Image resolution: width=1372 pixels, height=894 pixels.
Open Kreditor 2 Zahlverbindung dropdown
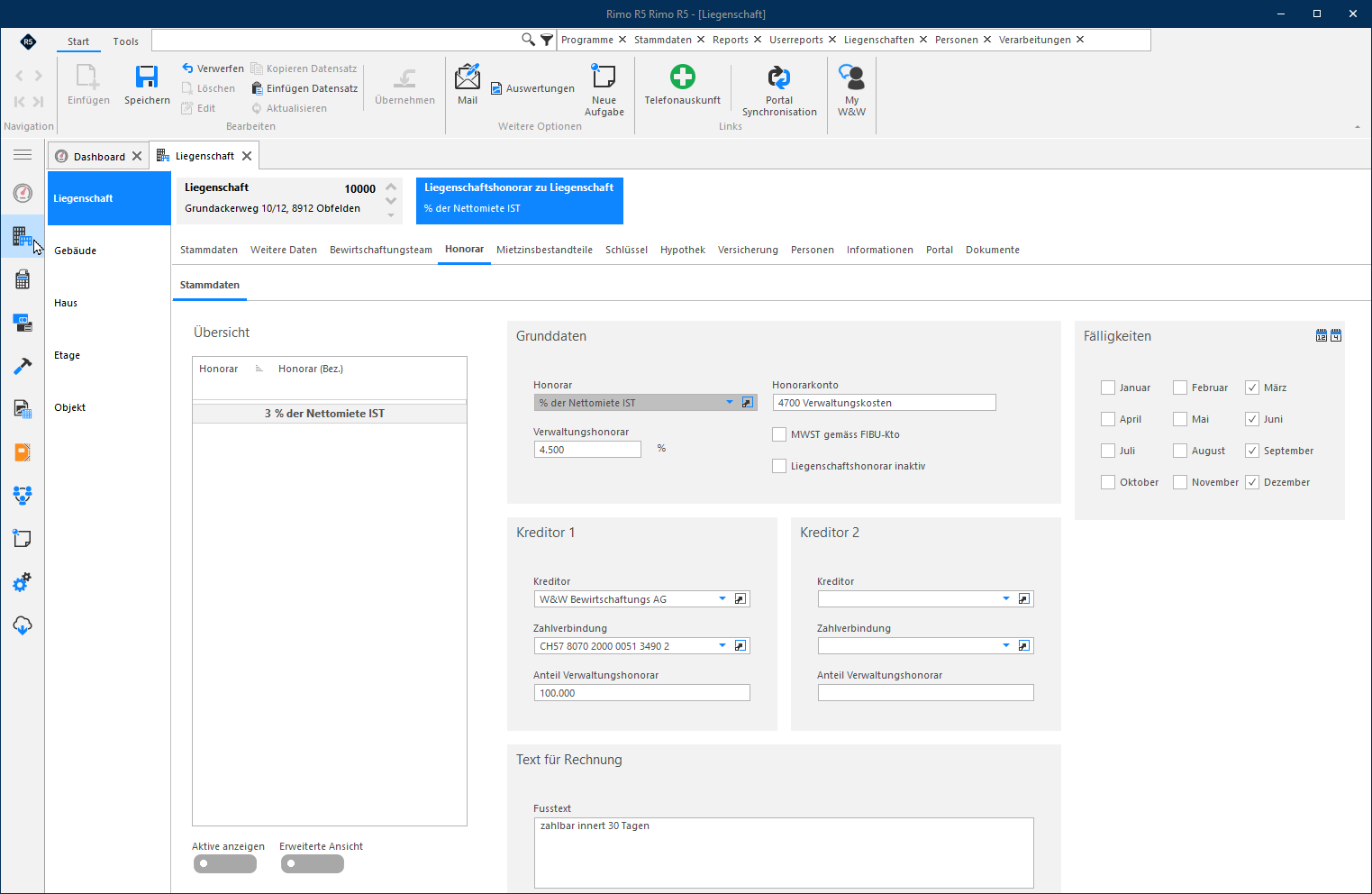[1006, 646]
